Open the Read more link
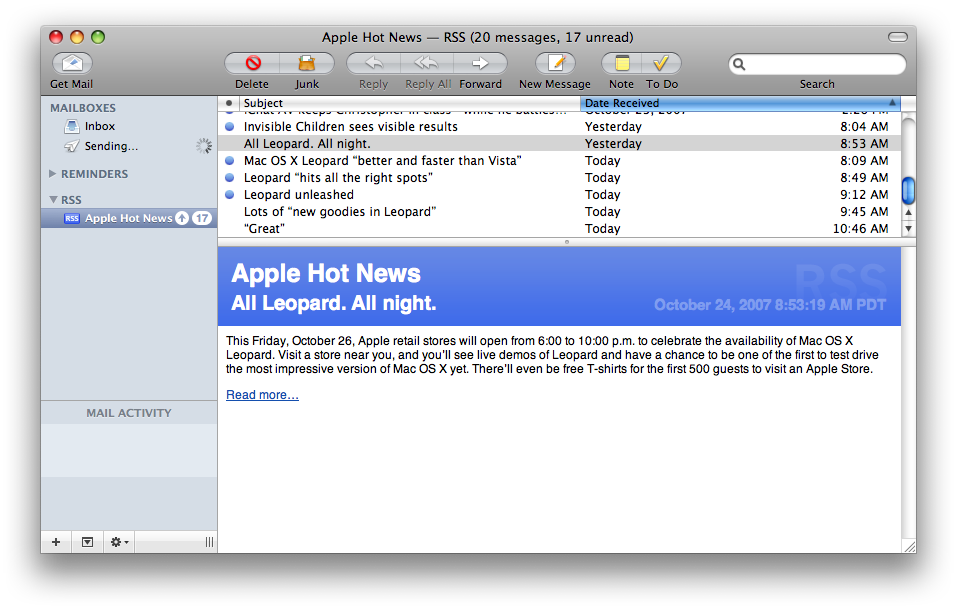957x609 pixels. click(262, 395)
